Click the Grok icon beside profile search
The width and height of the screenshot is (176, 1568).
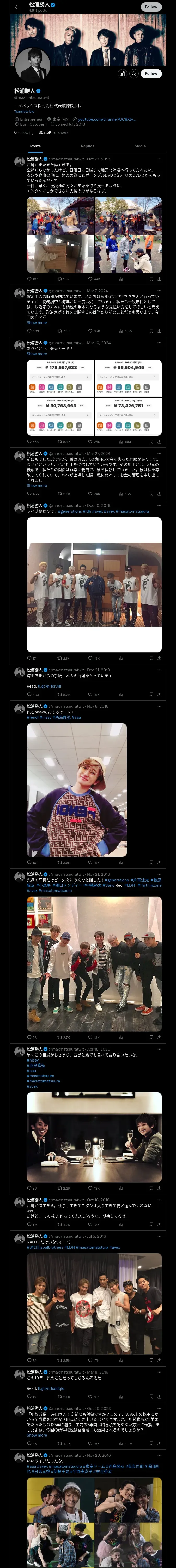coord(123,74)
